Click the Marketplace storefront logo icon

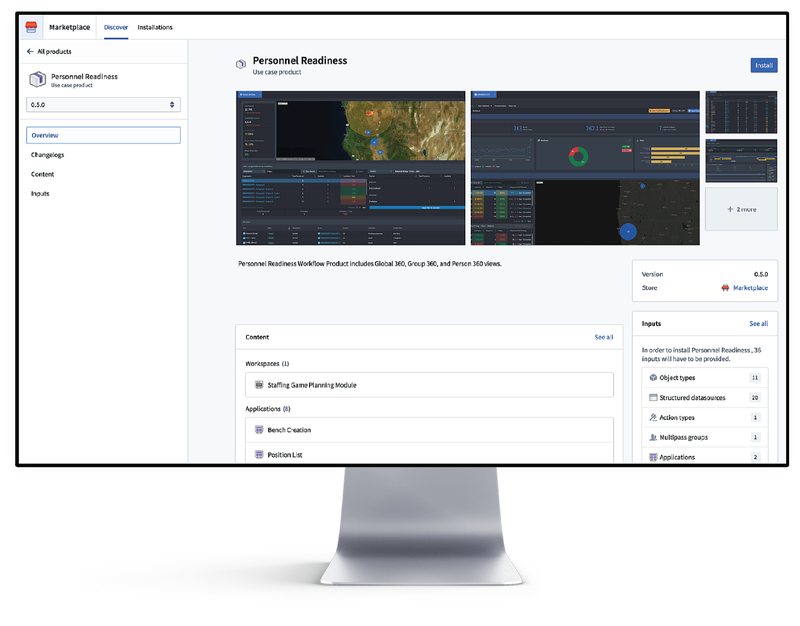[x=31, y=27]
